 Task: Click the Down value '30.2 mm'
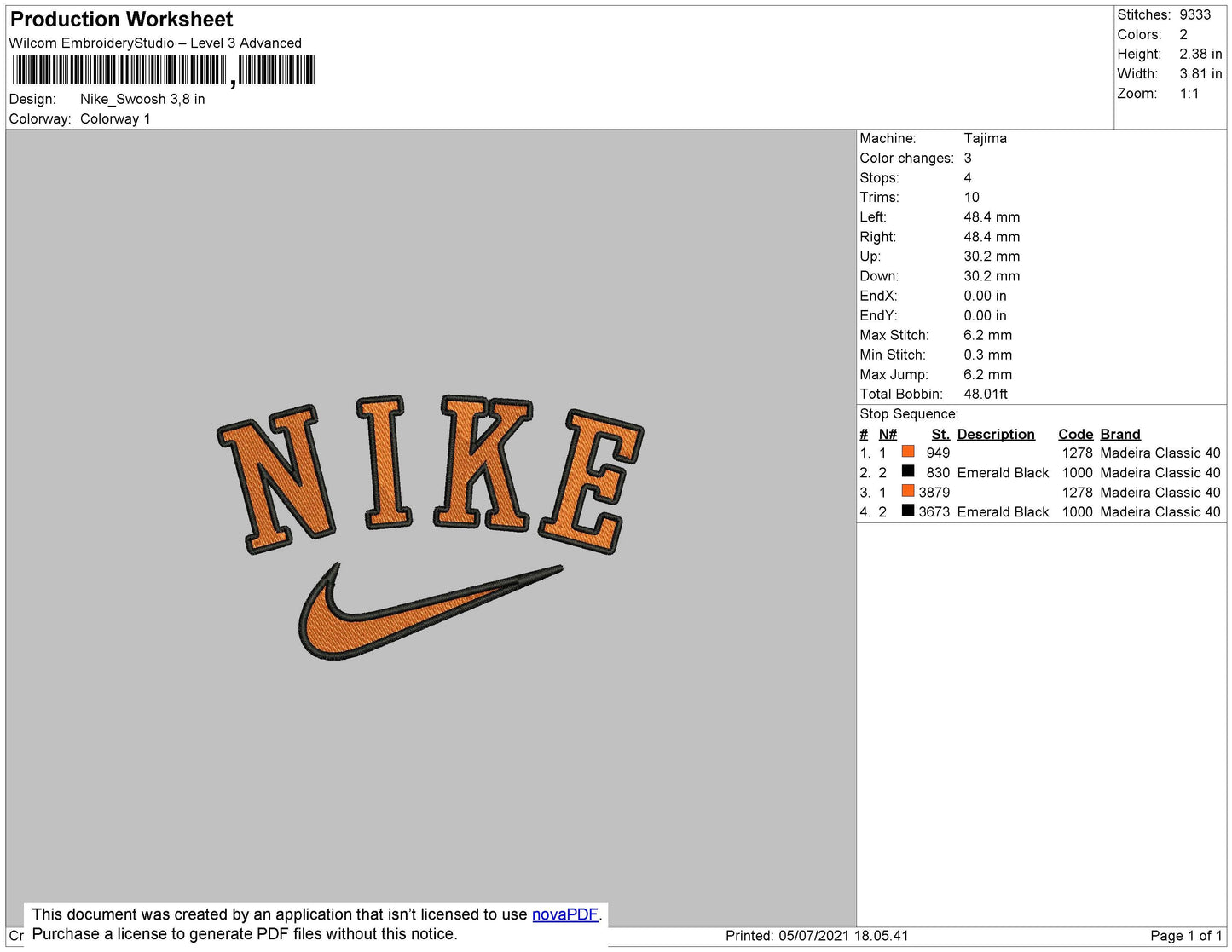click(x=992, y=275)
